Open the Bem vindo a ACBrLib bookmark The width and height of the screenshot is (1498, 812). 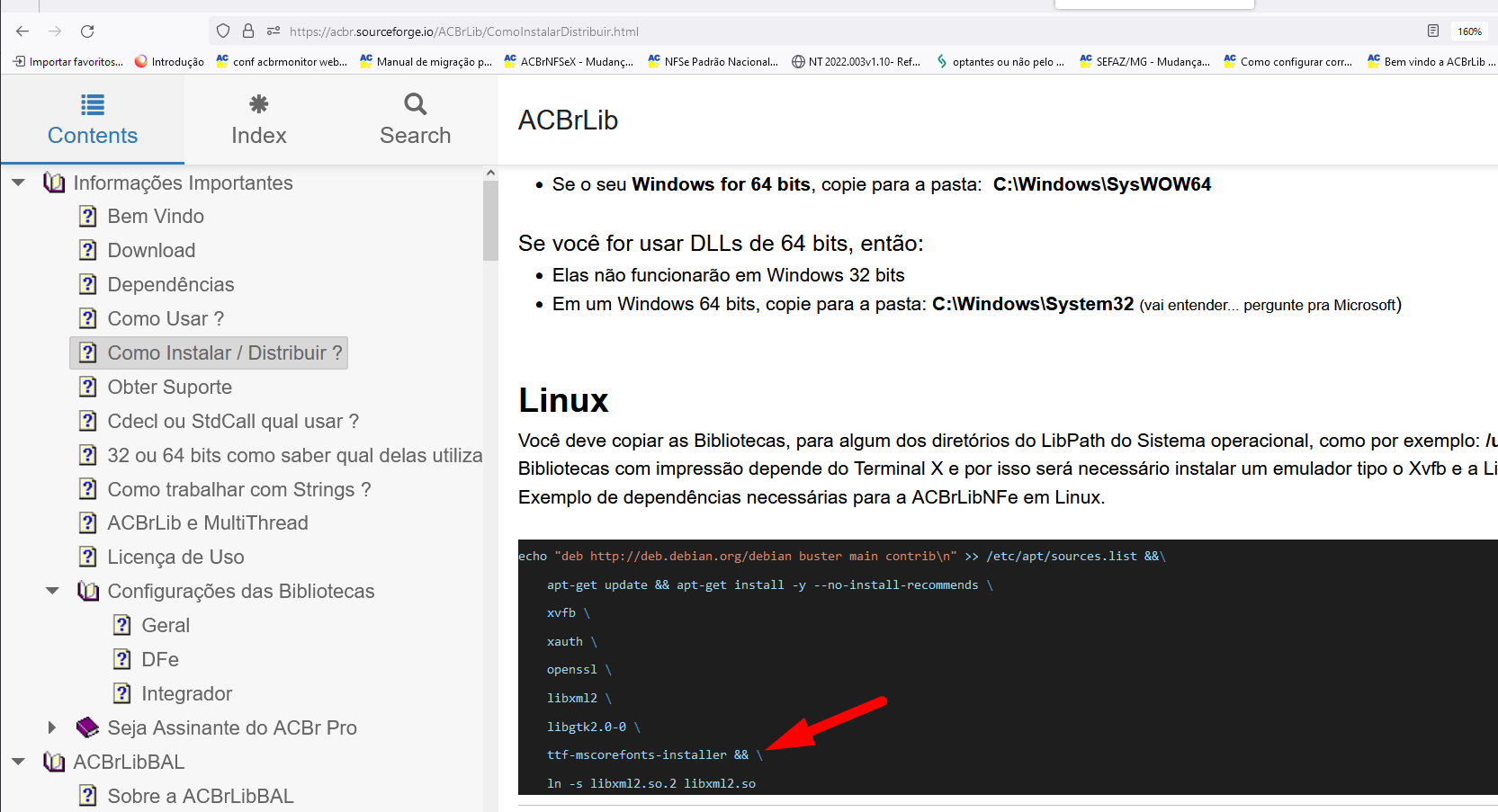[x=1431, y=61]
